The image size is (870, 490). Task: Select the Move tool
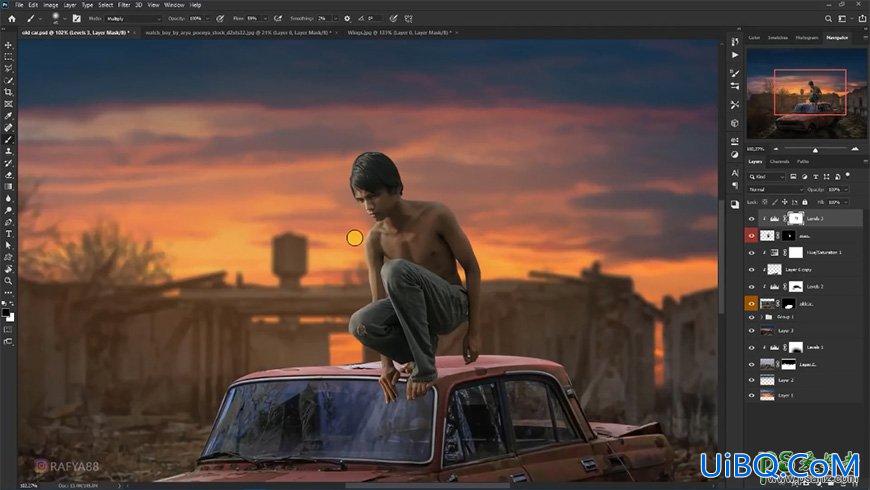(x=8, y=45)
